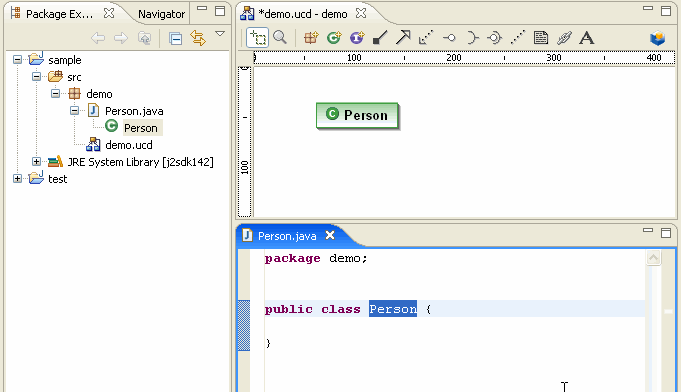
Task: Select the note tool
Action: [x=541, y=38]
